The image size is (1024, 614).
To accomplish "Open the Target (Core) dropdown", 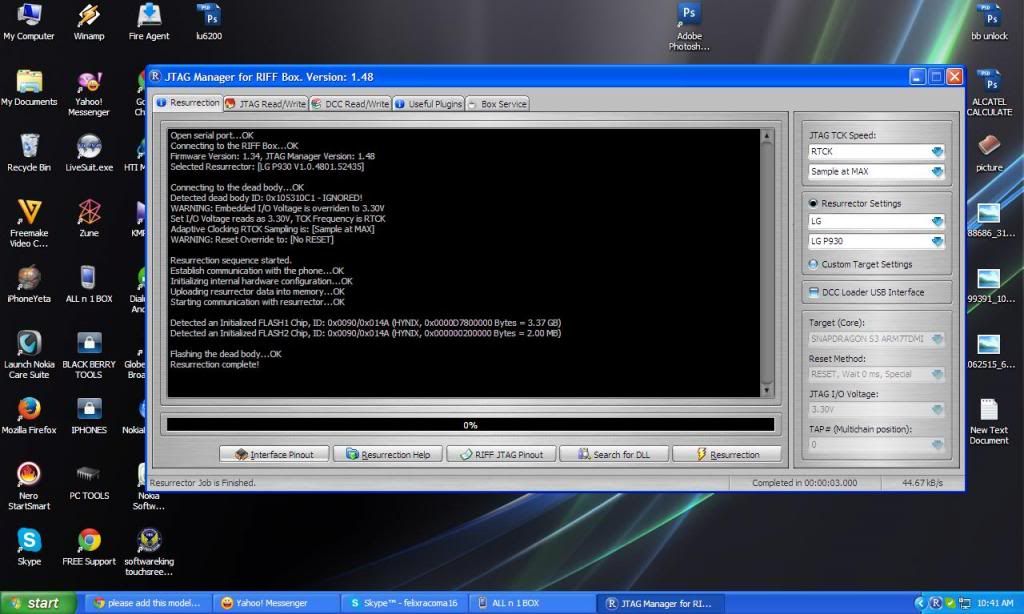I will point(877,338).
